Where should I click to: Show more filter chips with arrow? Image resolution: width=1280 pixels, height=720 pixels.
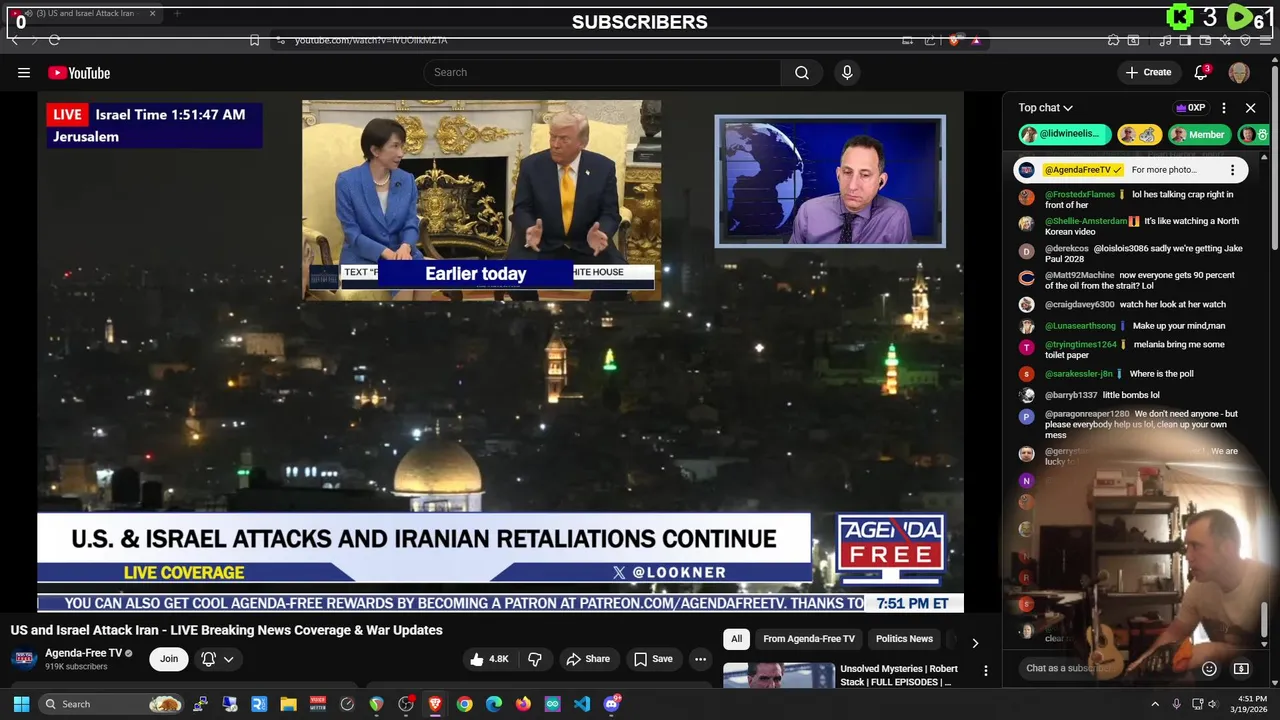pyautogui.click(x=975, y=643)
